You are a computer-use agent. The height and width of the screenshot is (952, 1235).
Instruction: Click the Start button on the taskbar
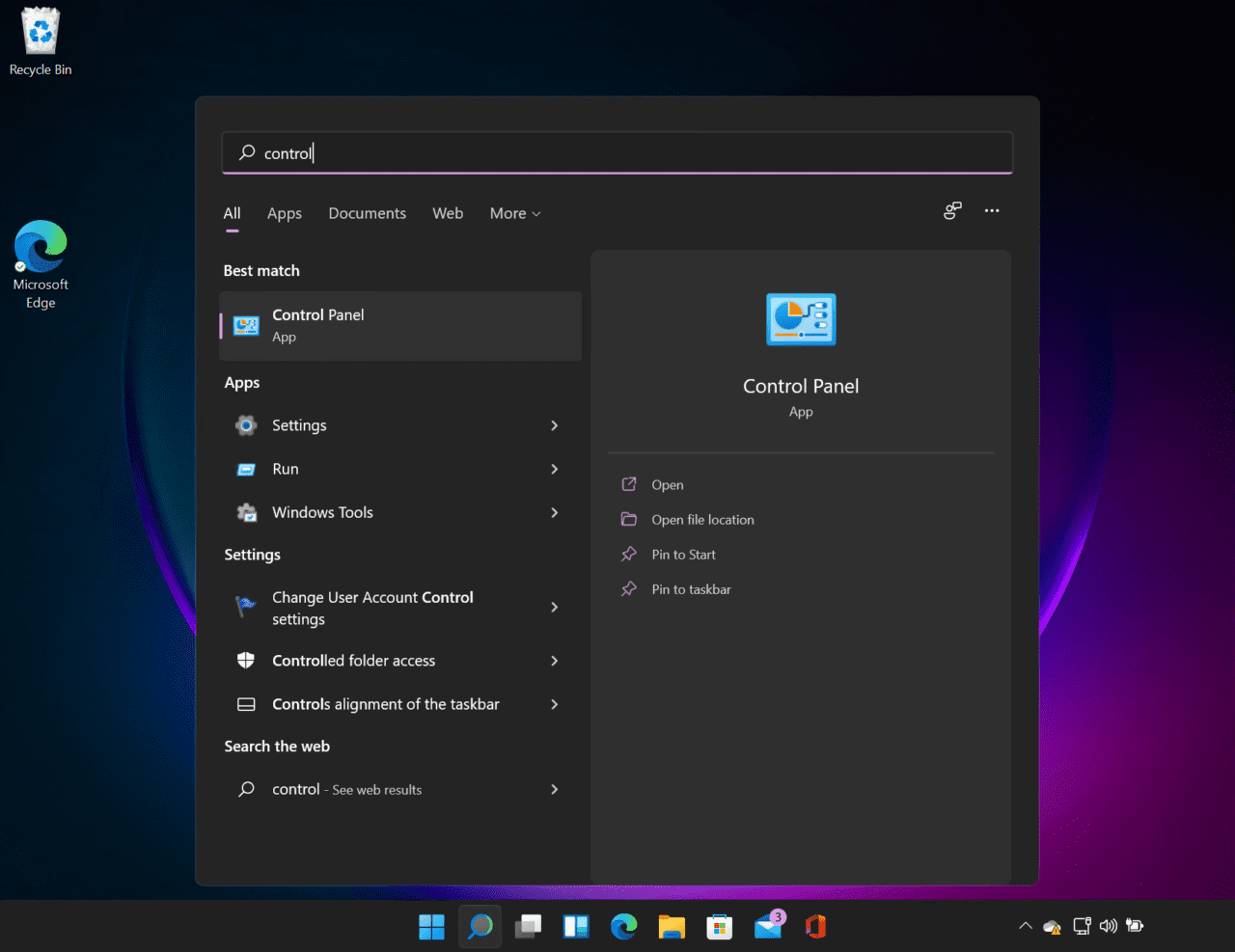pos(430,926)
